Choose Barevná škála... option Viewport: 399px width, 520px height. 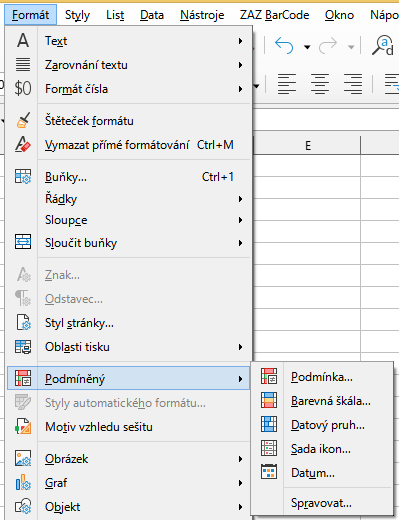tap(322, 401)
